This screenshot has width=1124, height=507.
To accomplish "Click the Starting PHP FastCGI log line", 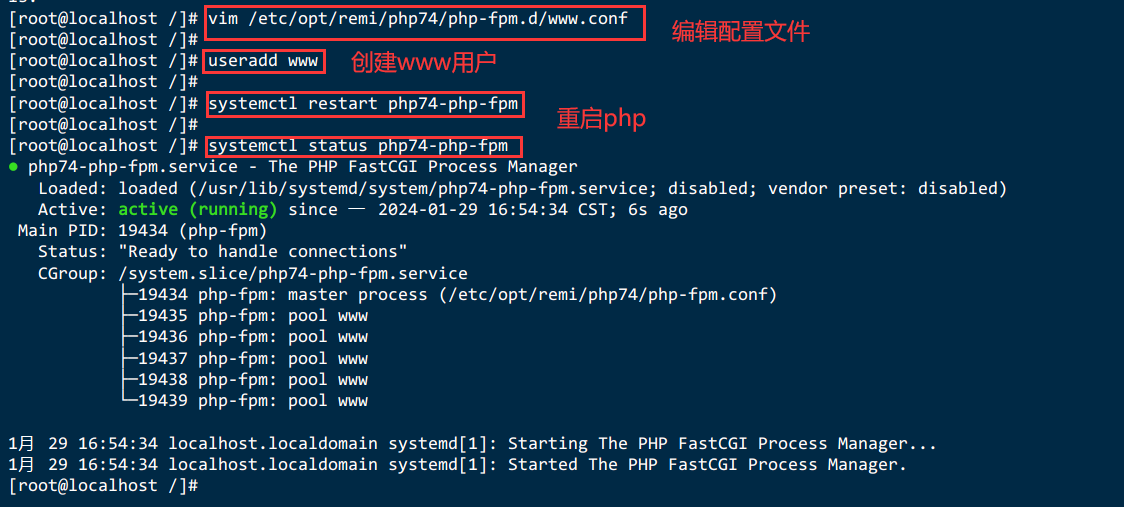I will [472, 443].
